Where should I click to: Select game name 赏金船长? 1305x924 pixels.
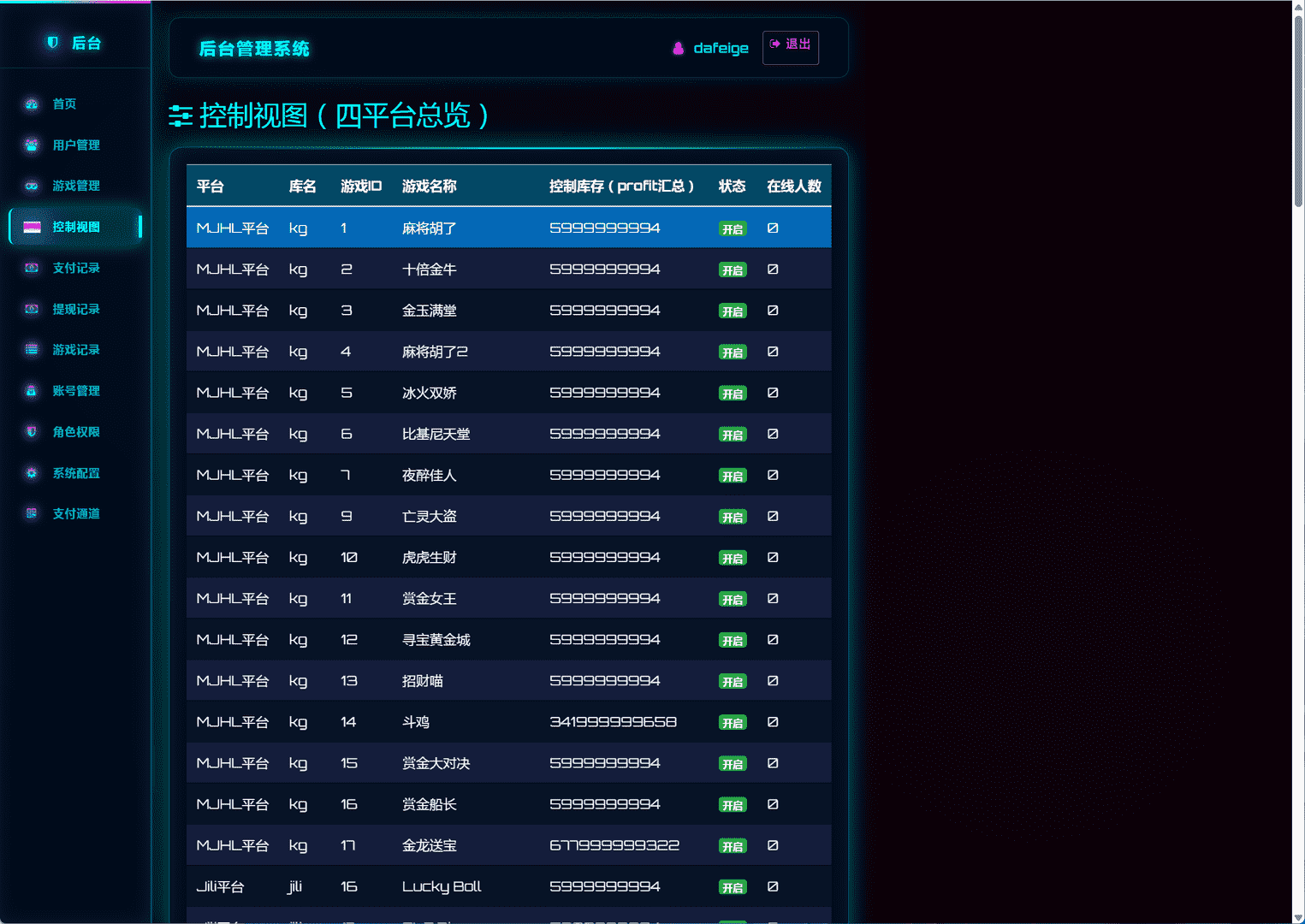click(430, 804)
